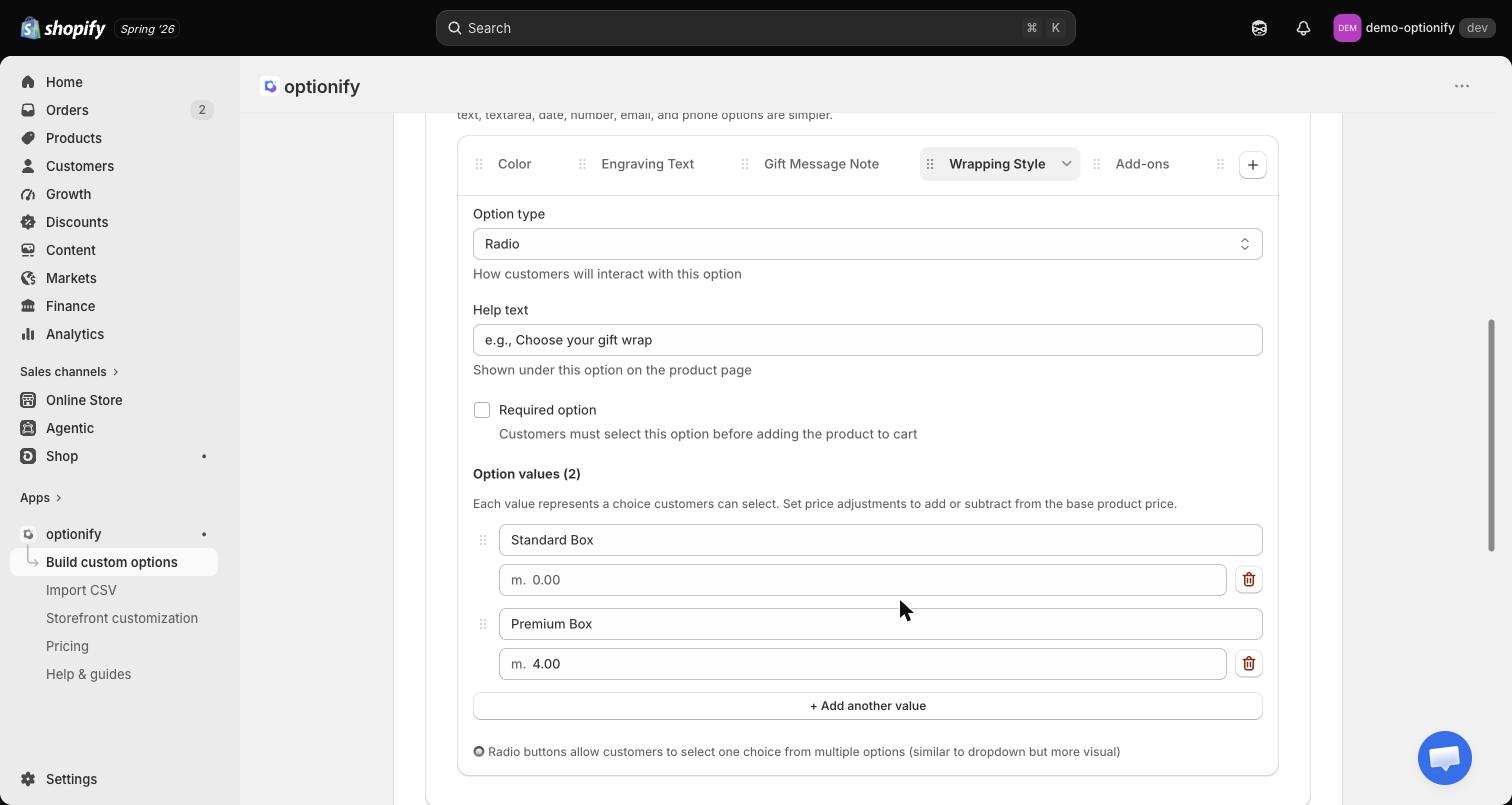Open the three-dot more actions menu

click(1462, 86)
